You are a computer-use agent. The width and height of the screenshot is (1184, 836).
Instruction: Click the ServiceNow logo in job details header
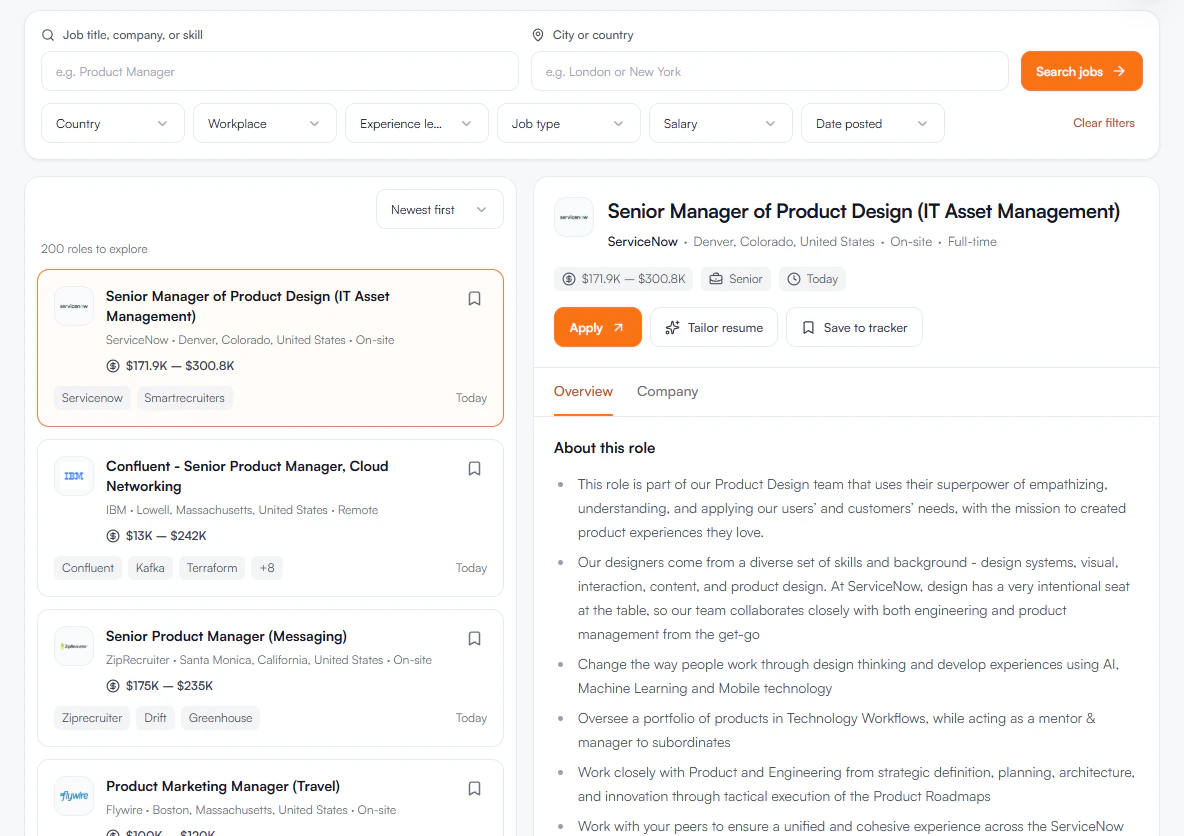574,217
